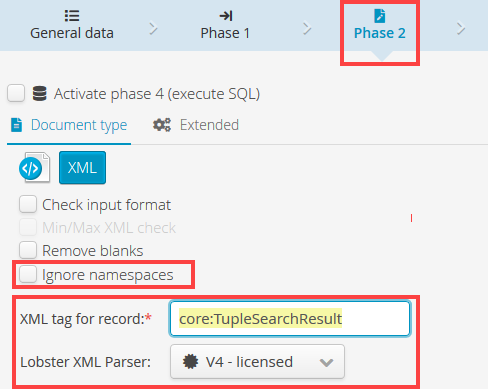Click the Document type page icon
This screenshot has width=488, height=389.
tap(16, 125)
